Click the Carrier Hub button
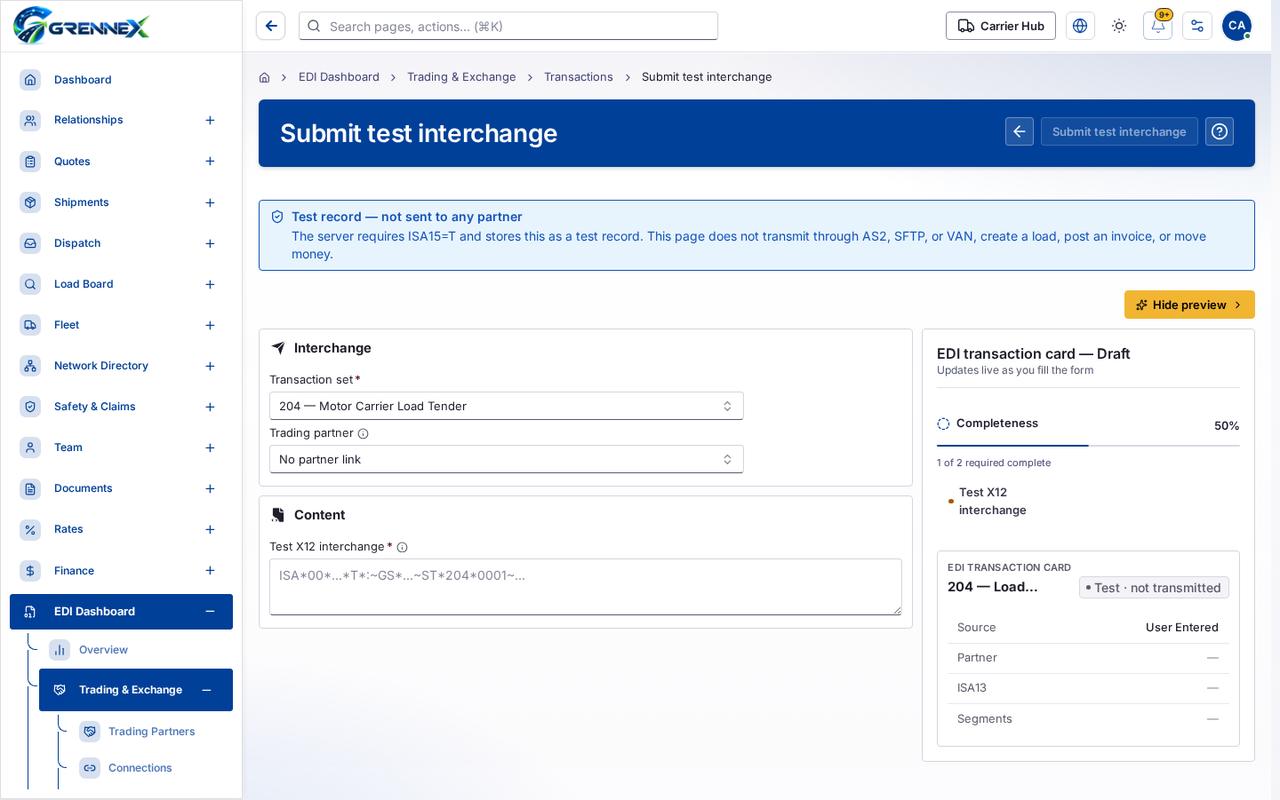The width and height of the screenshot is (1280, 800). tap(1000, 26)
